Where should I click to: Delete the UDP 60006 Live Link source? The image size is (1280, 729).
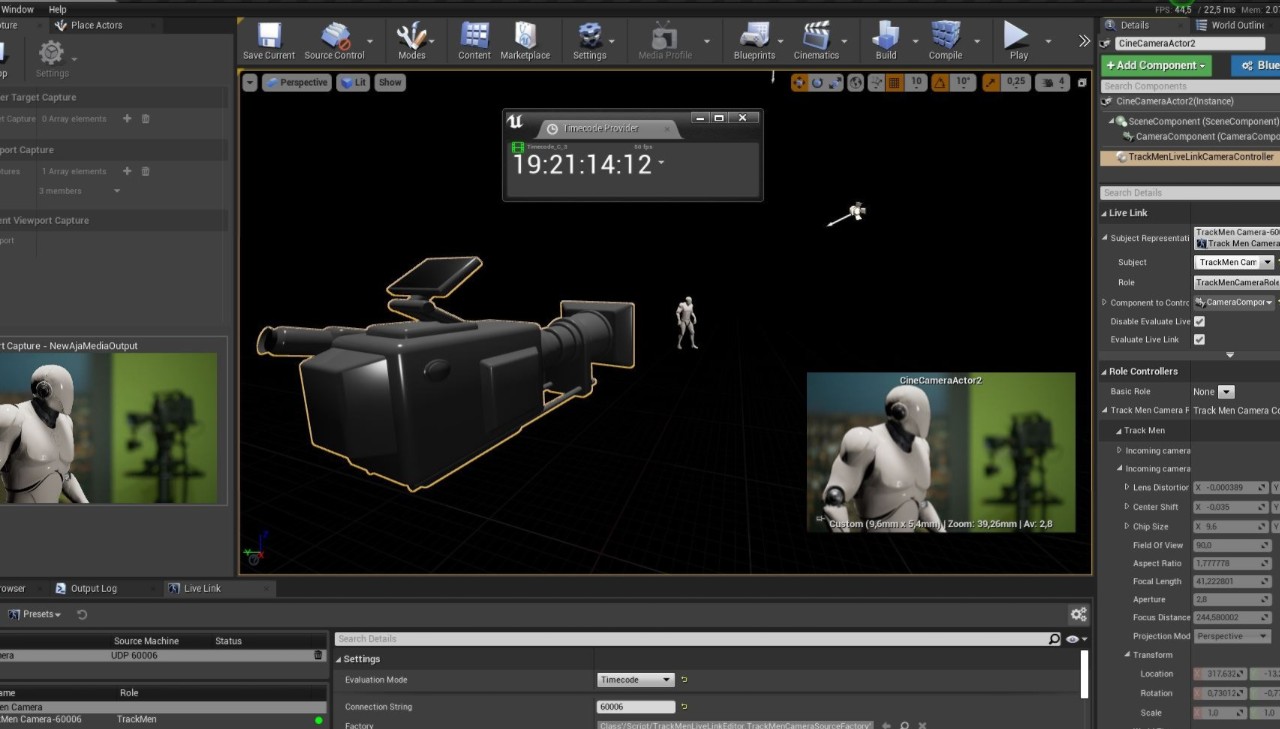point(319,655)
